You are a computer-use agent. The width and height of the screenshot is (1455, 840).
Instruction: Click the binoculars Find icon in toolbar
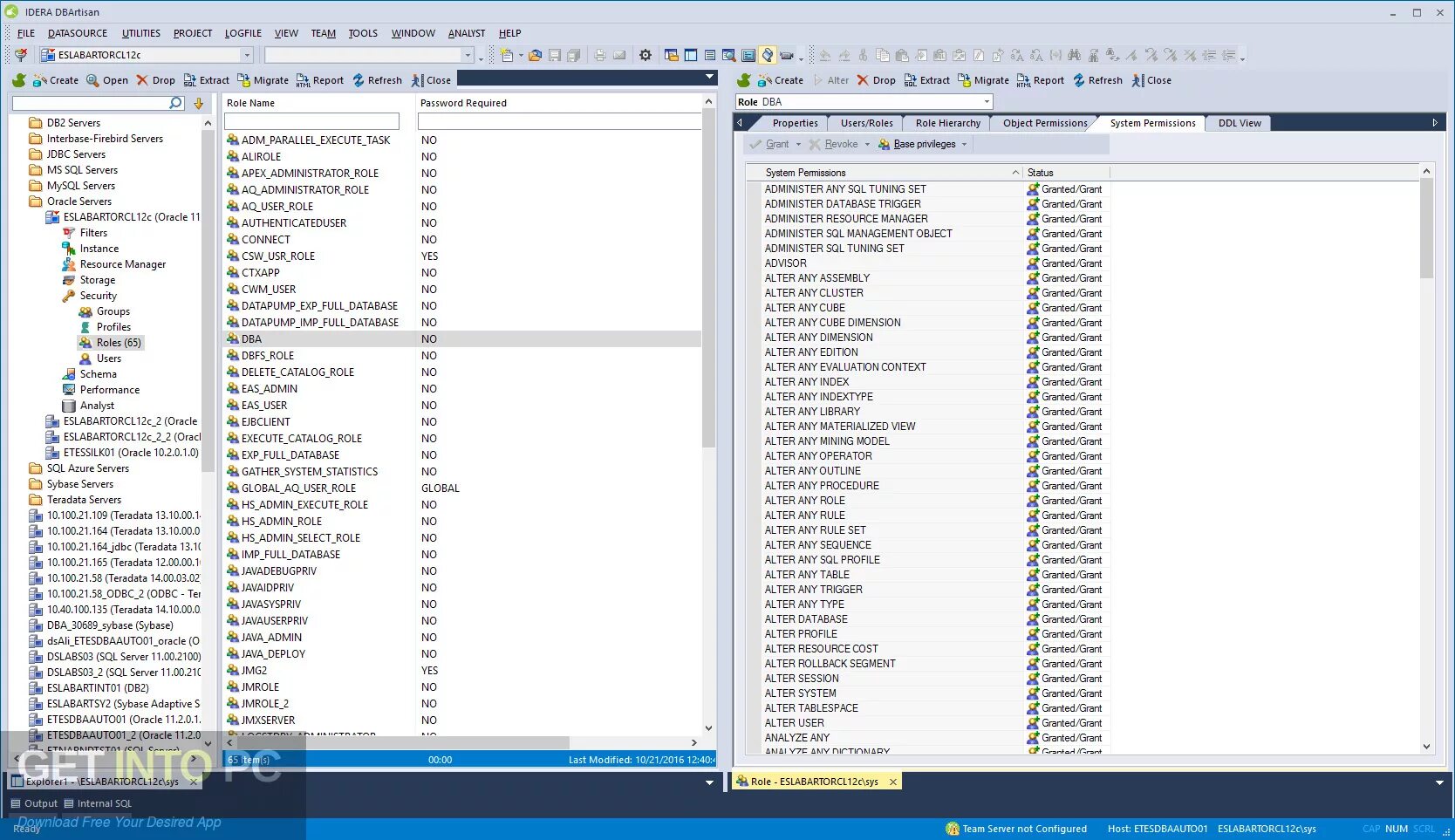1074,55
